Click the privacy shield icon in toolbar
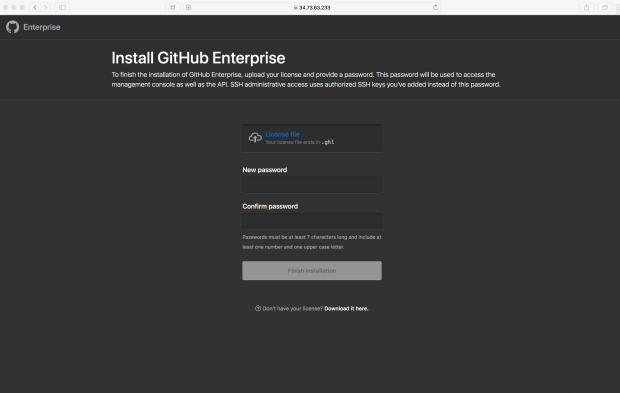The width and height of the screenshot is (620, 393). (173, 7)
